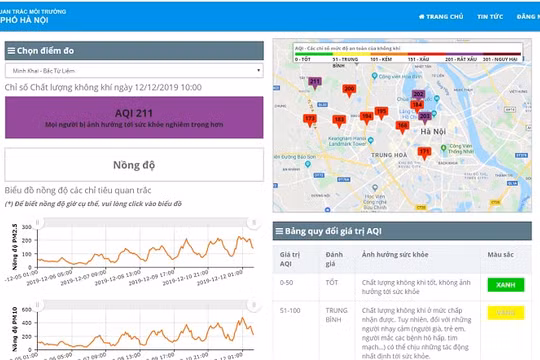
Task: Click the Thiên Đường Bảo Sơn map pin
Action: [x=308, y=164]
